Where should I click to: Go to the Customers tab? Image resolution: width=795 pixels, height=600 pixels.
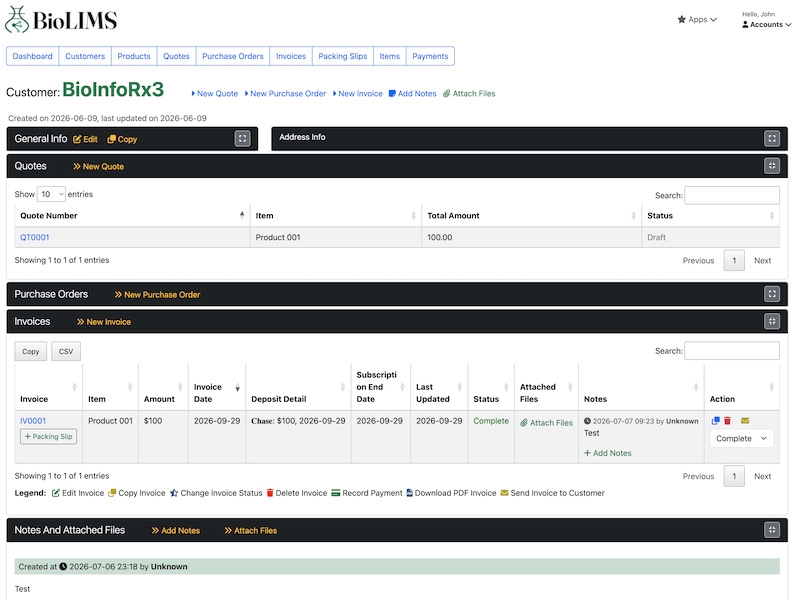tap(85, 56)
